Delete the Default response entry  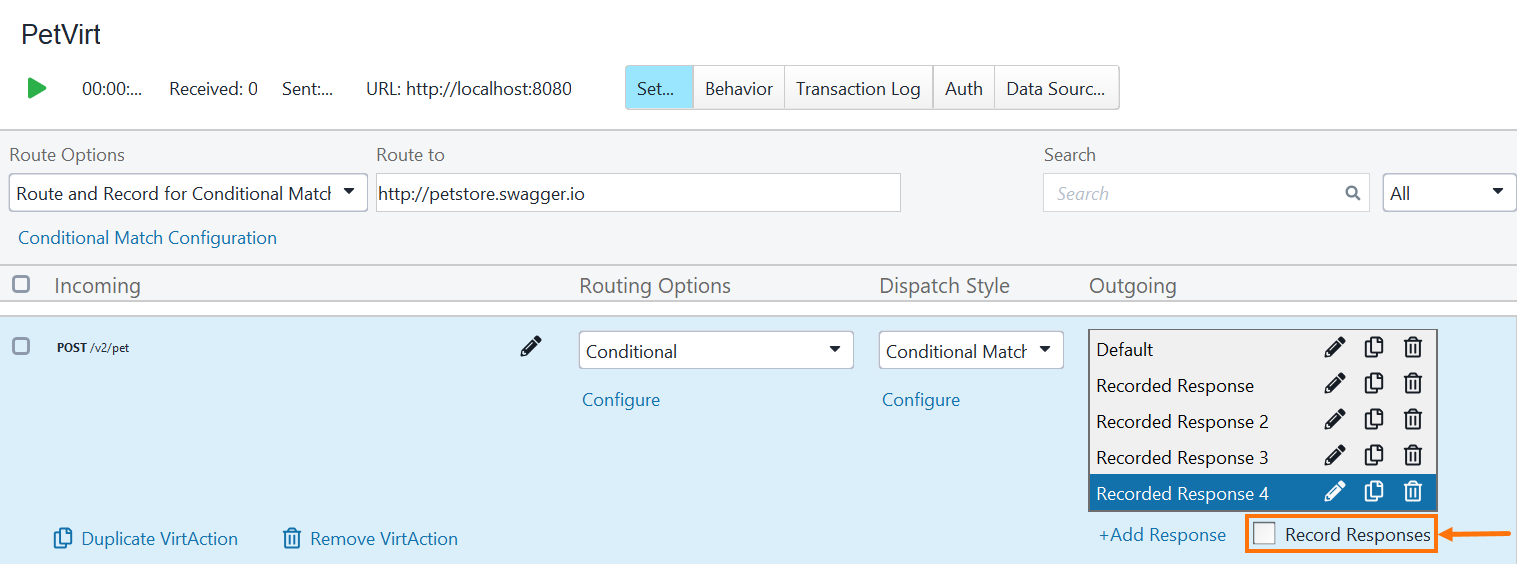click(x=1412, y=348)
